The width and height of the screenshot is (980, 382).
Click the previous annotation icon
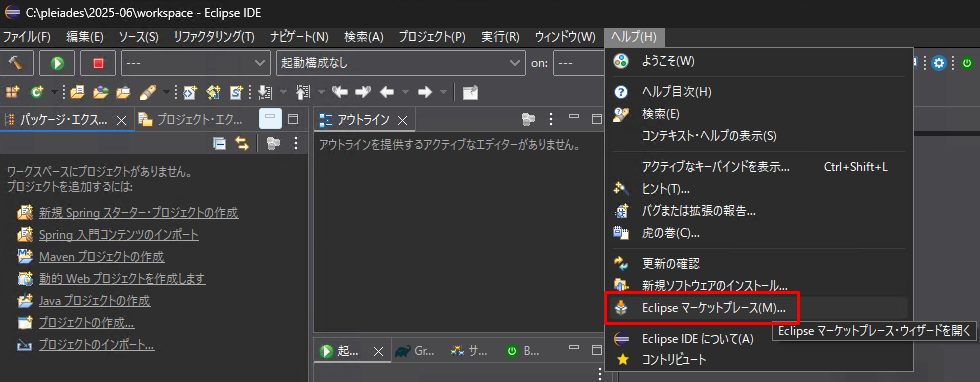pos(303,93)
